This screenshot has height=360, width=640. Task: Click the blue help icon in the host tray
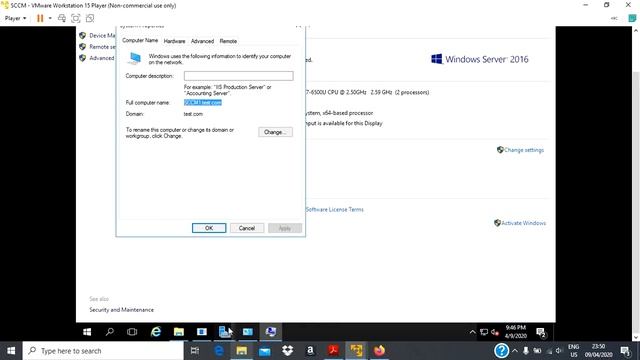tap(501, 351)
